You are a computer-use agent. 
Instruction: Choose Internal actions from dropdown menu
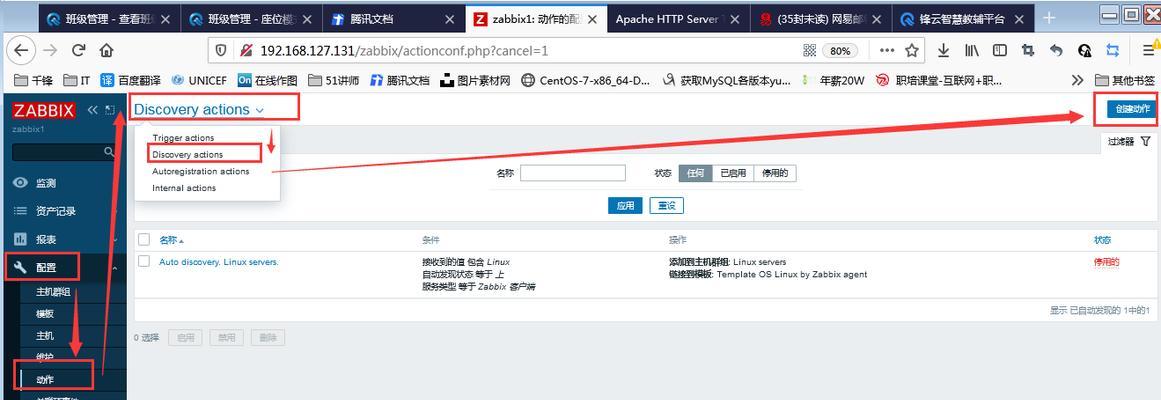coord(184,188)
